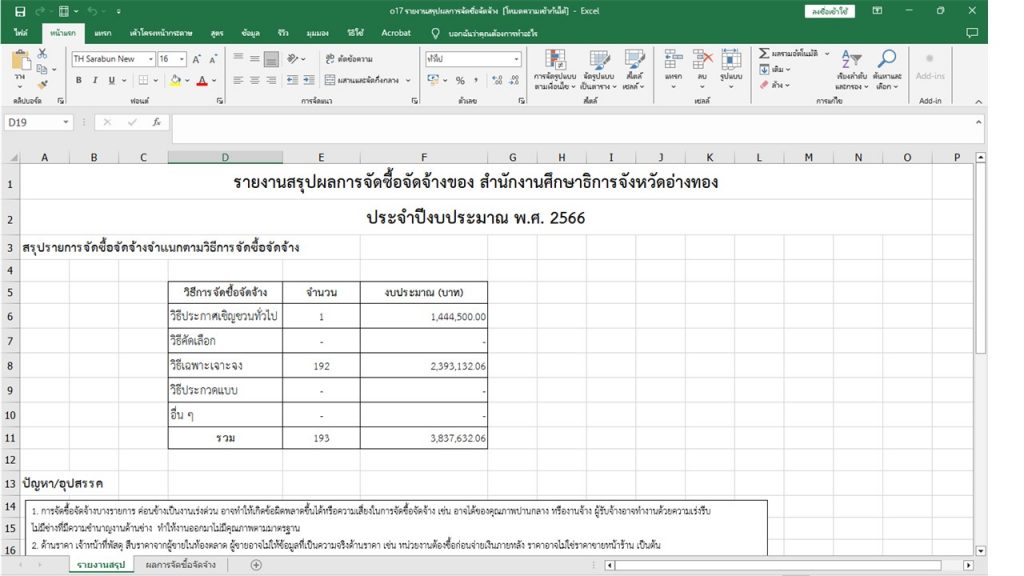The width and height of the screenshot is (1024, 576).
Task: Open the แทรก (Insert) ribbon tab
Action: [103, 33]
